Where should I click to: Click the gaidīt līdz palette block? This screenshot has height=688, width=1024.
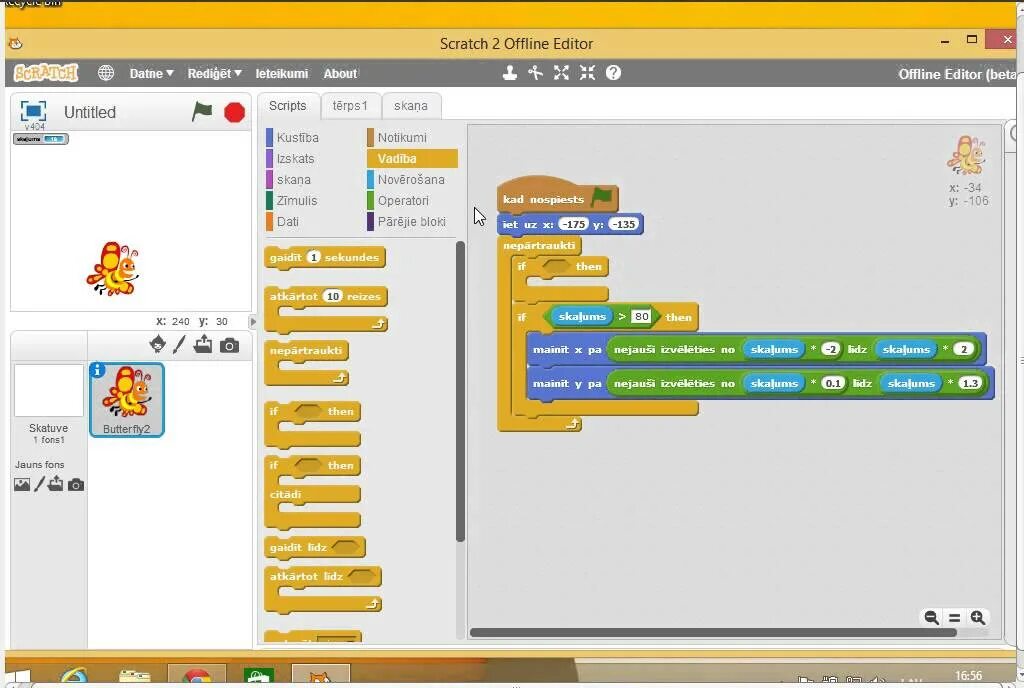point(315,547)
